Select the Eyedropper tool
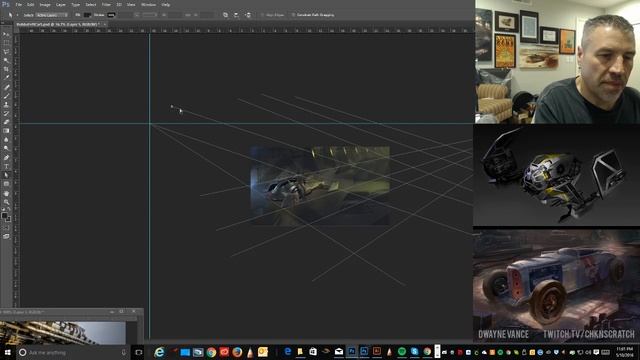The image size is (640, 360). pyautogui.click(x=6, y=78)
